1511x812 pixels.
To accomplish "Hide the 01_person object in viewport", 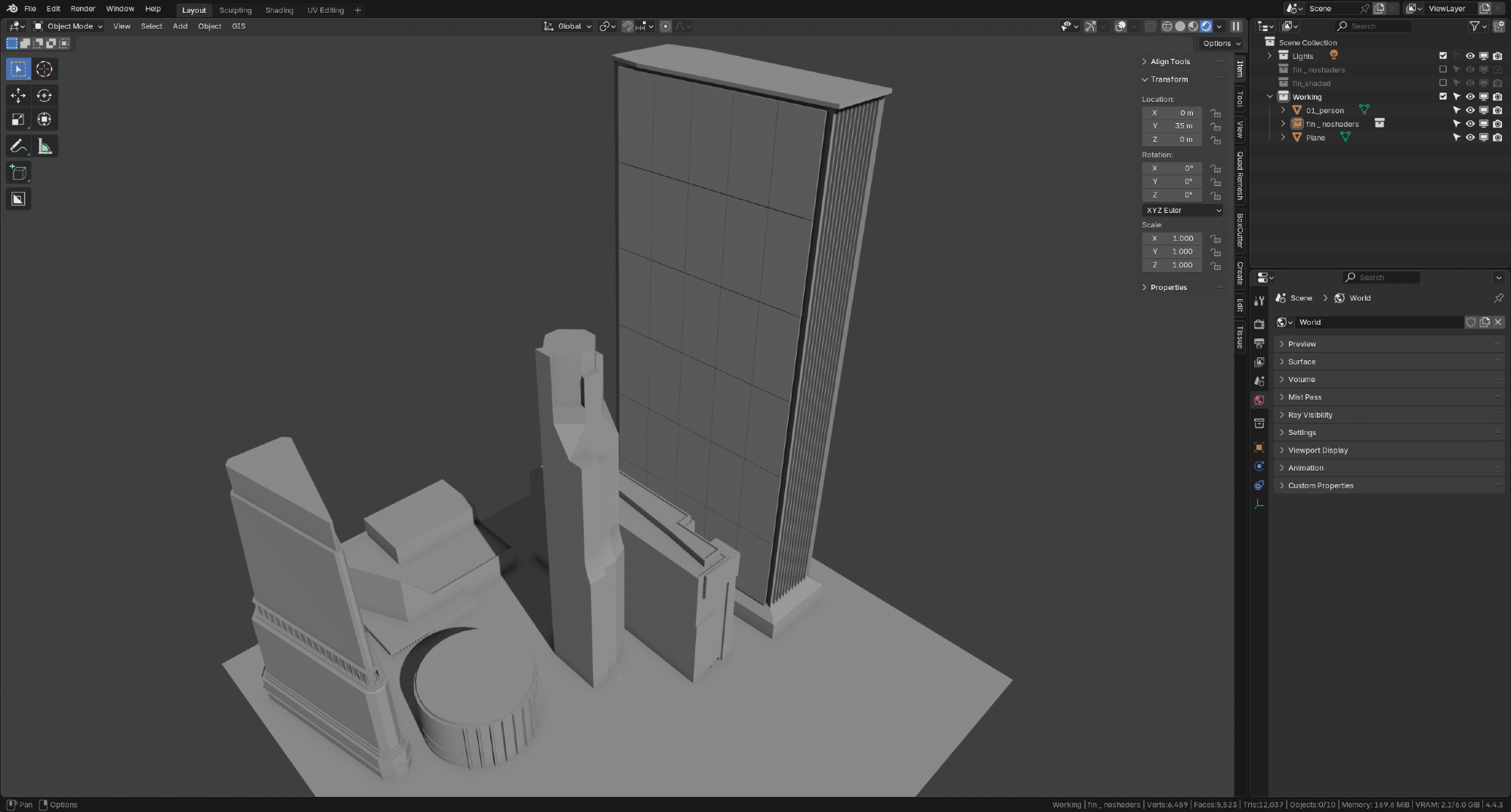I will pos(1470,110).
